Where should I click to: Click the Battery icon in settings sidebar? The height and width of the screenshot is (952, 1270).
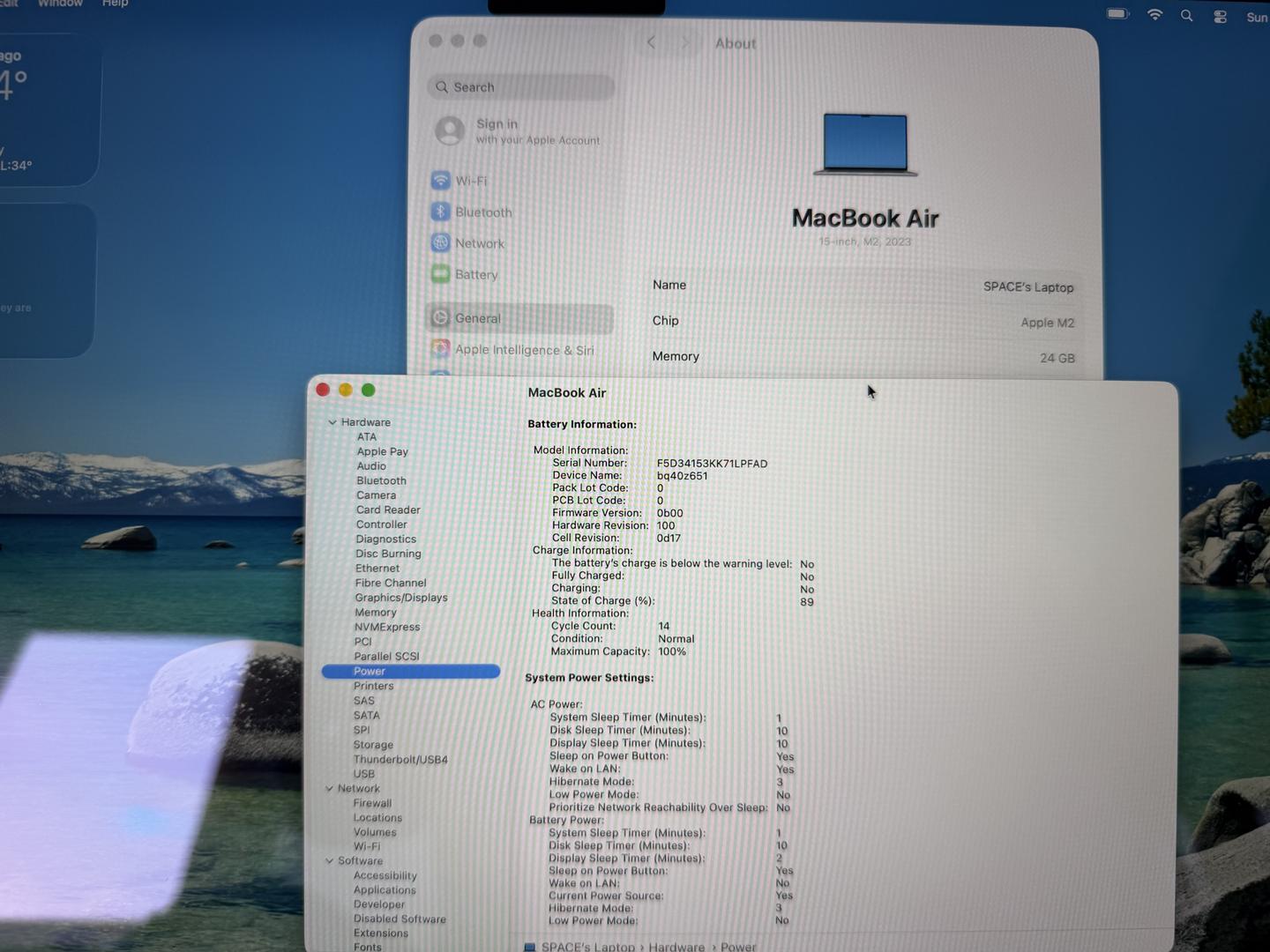(440, 274)
